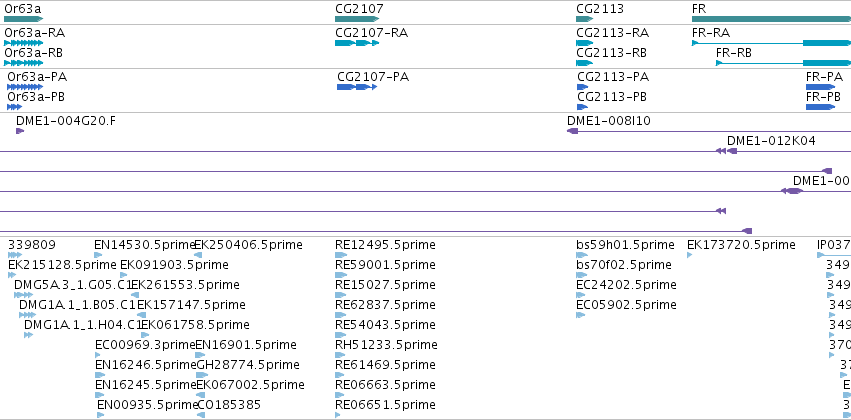851x420 pixels.
Task: Click the RH51233.5prime EST label
Action: coord(386,345)
